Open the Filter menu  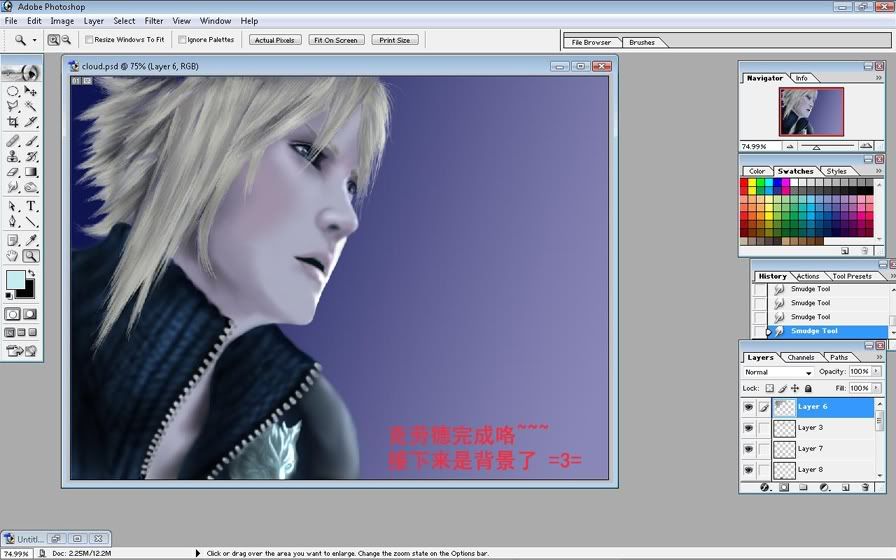[153, 21]
